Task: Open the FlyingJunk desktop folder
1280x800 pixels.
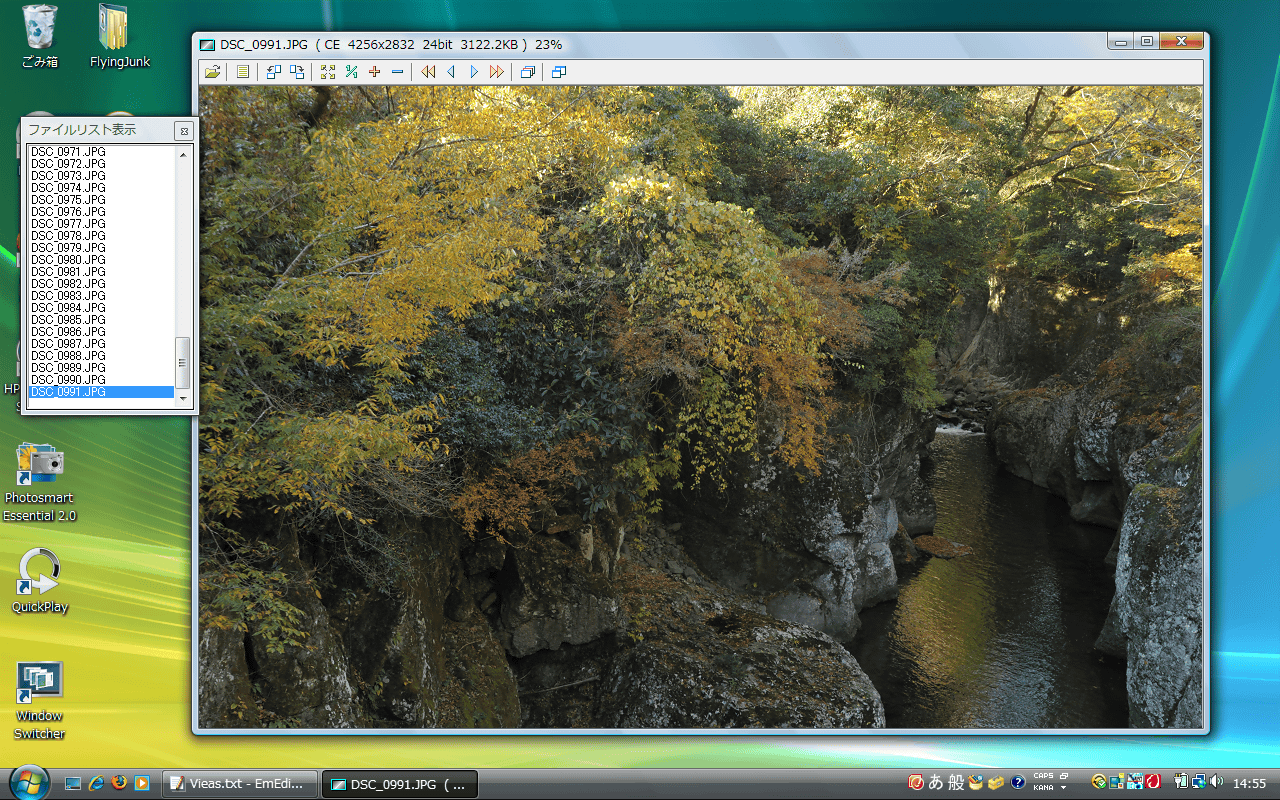Action: [x=119, y=37]
